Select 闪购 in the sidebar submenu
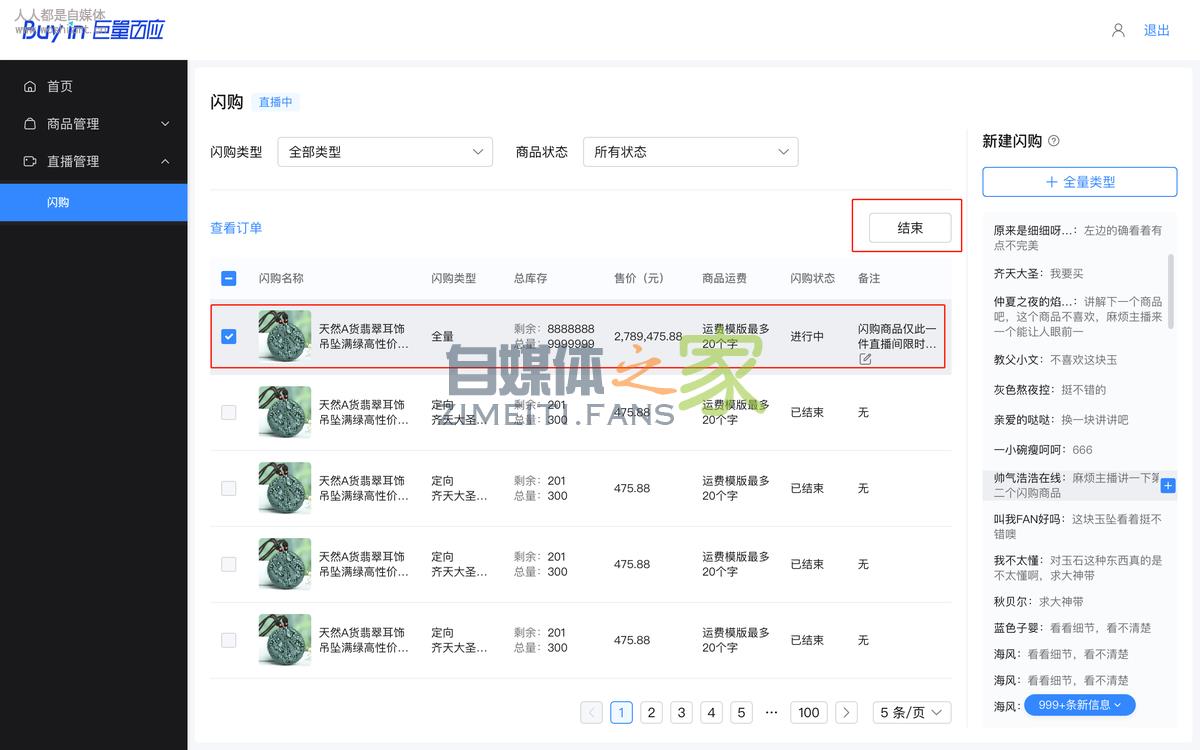The height and width of the screenshot is (750, 1200). coord(57,201)
